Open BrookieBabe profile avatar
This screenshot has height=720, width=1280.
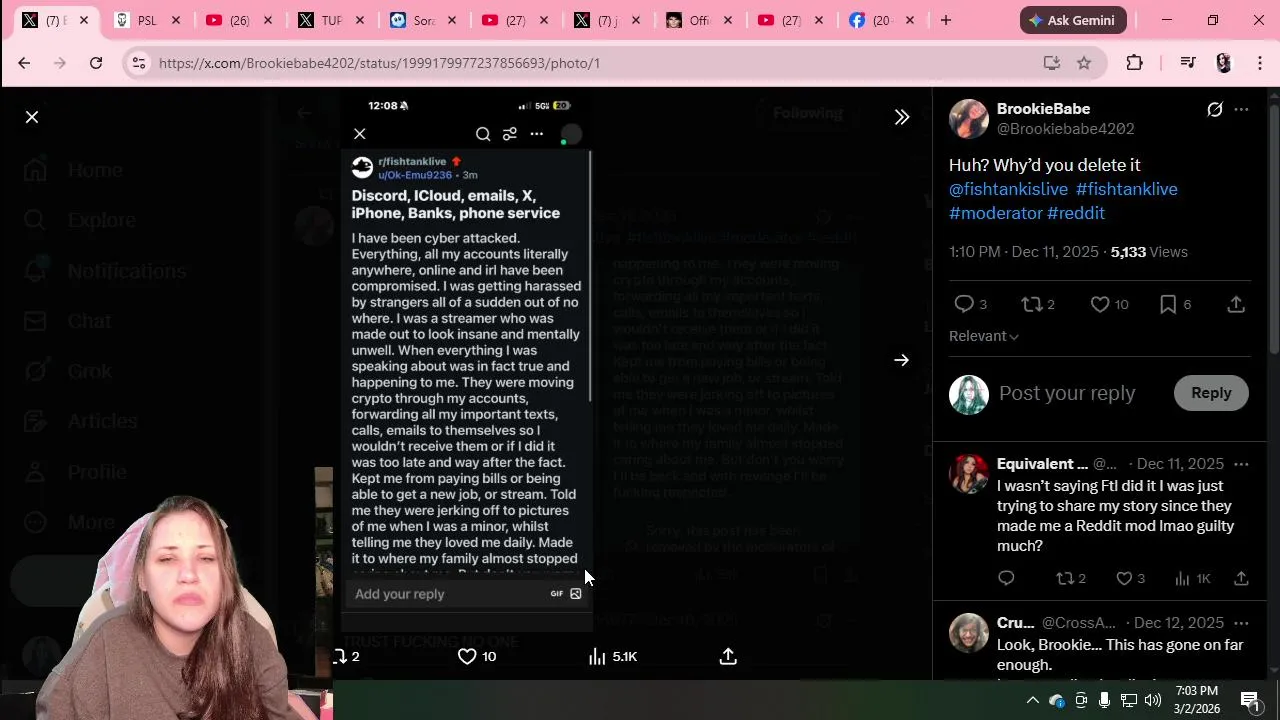coord(969,119)
